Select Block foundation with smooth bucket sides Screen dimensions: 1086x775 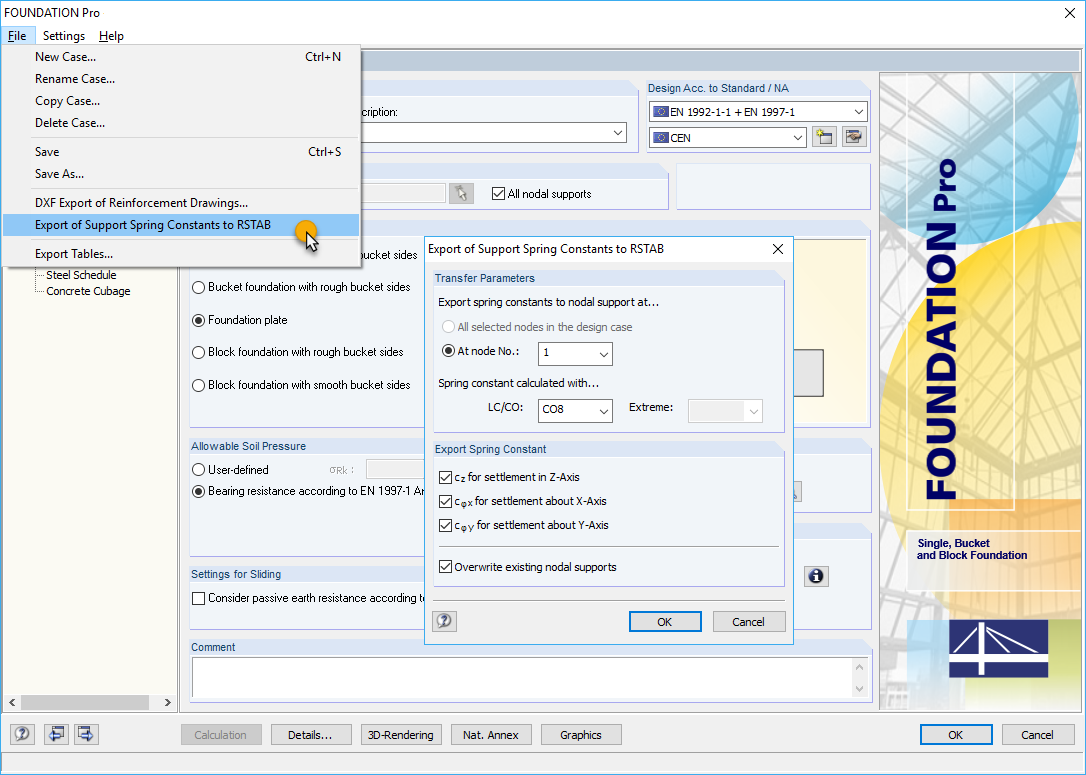pyautogui.click(x=198, y=385)
